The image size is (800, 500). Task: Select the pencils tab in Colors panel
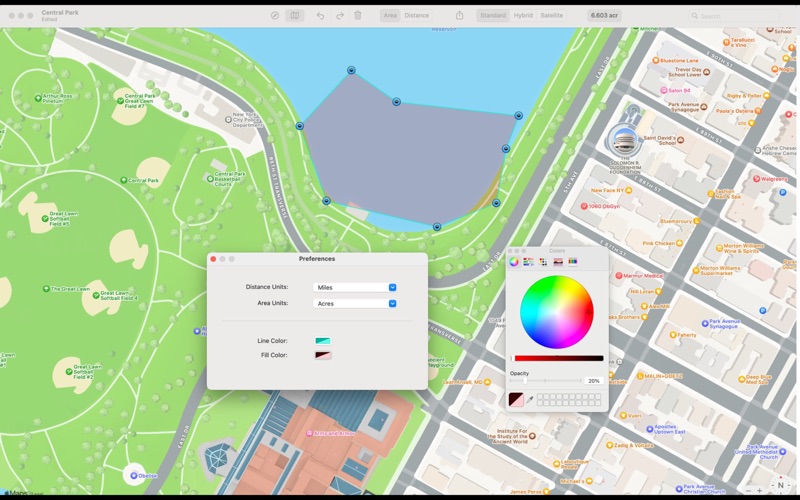pos(572,262)
